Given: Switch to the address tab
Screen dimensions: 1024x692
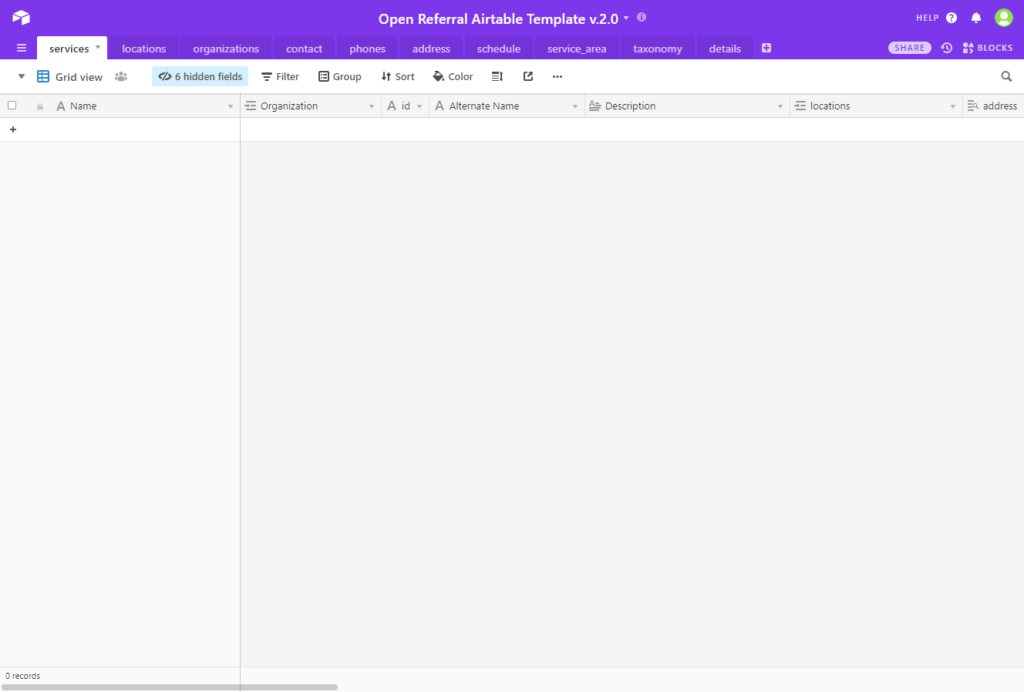Looking at the screenshot, I should [x=431, y=48].
